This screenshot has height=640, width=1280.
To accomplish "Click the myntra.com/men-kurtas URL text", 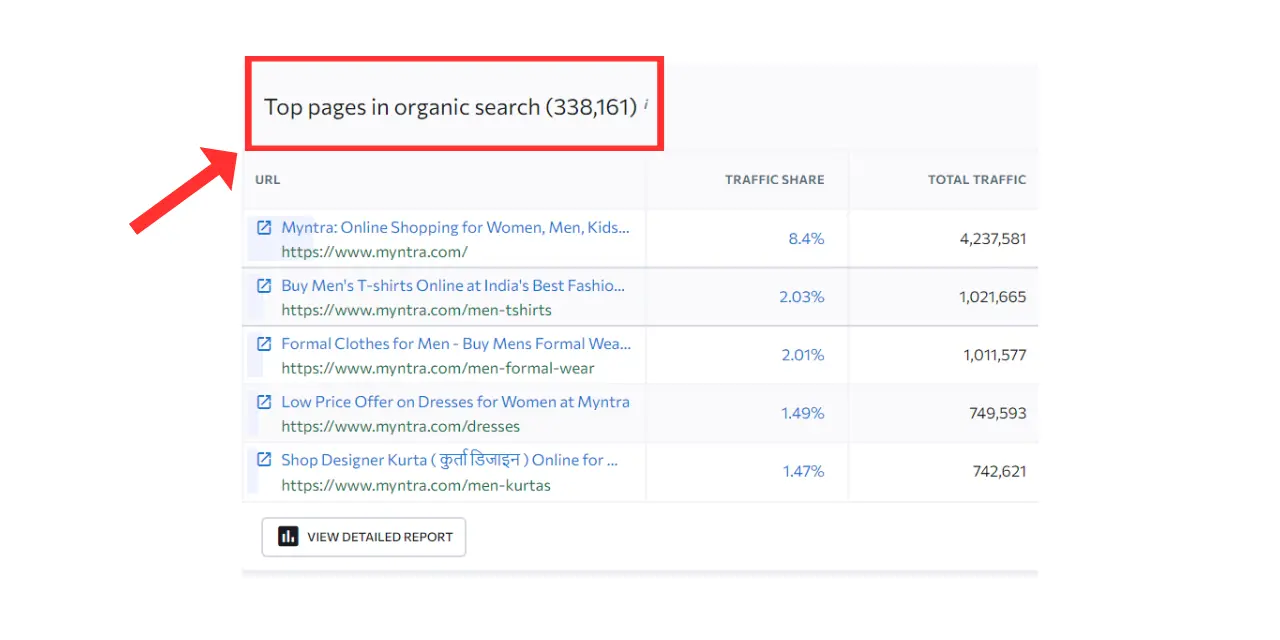I will coord(416,486).
